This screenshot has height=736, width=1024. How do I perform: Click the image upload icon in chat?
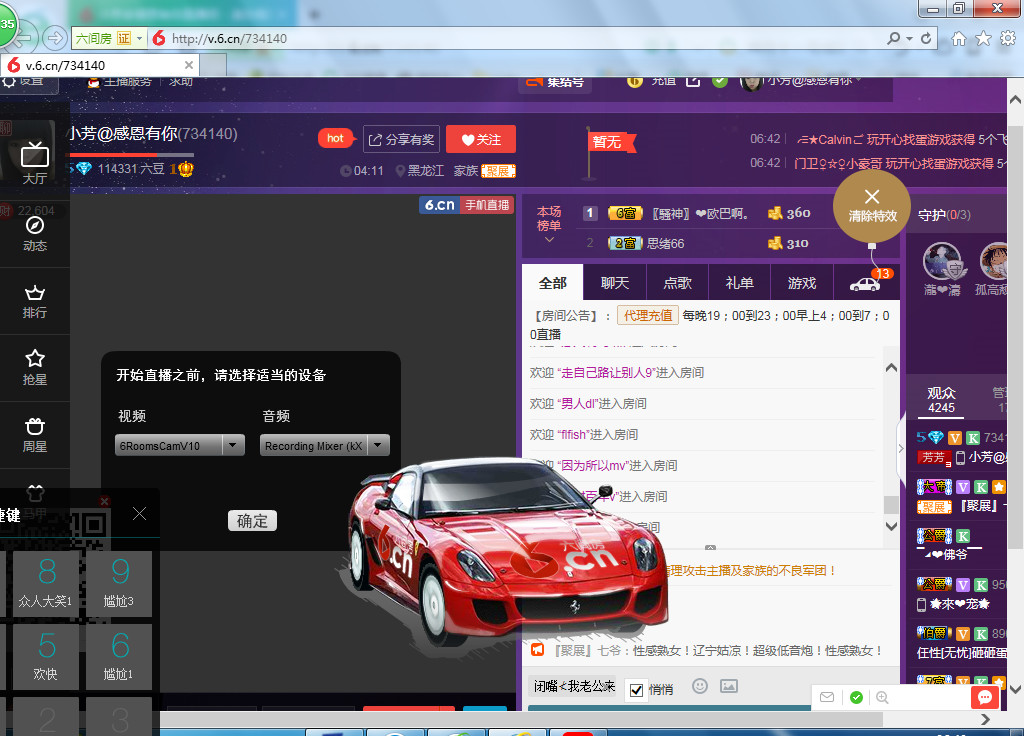click(729, 686)
